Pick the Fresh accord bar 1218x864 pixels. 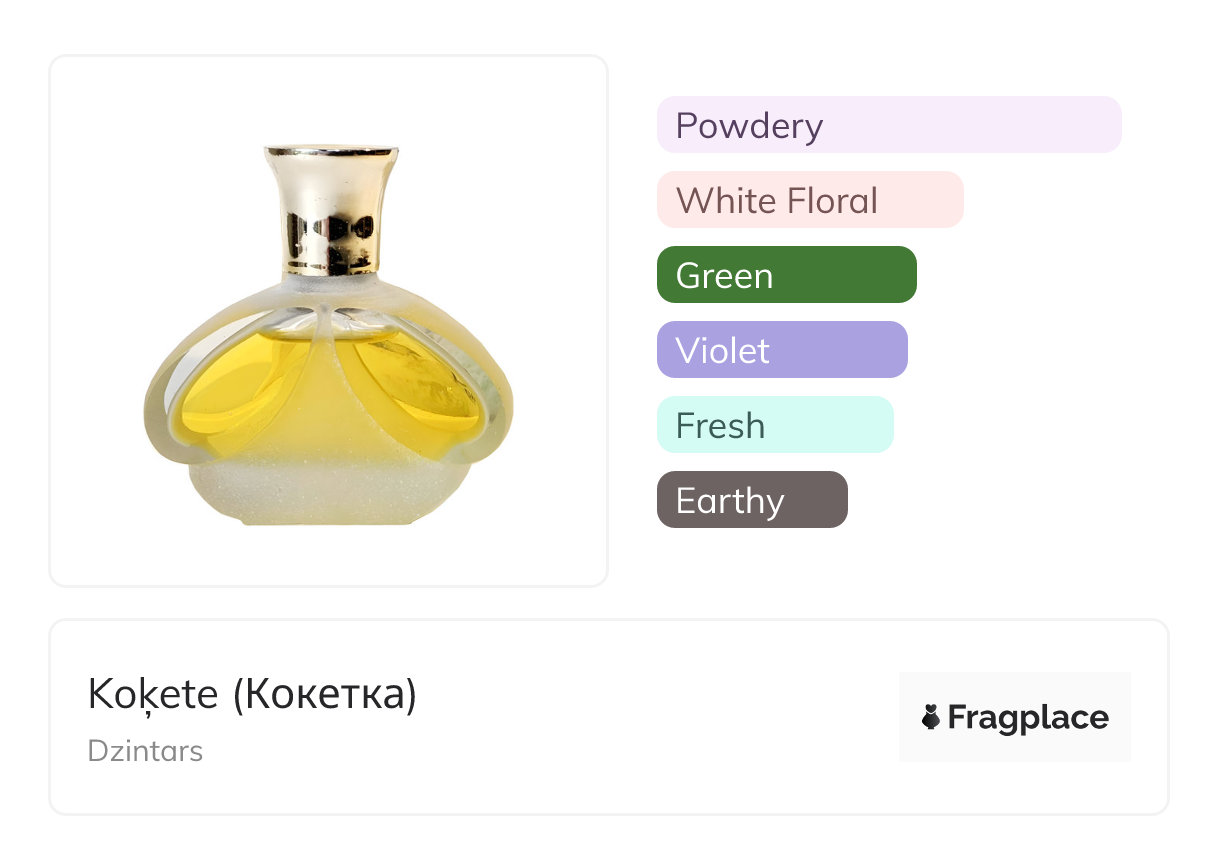(x=774, y=425)
